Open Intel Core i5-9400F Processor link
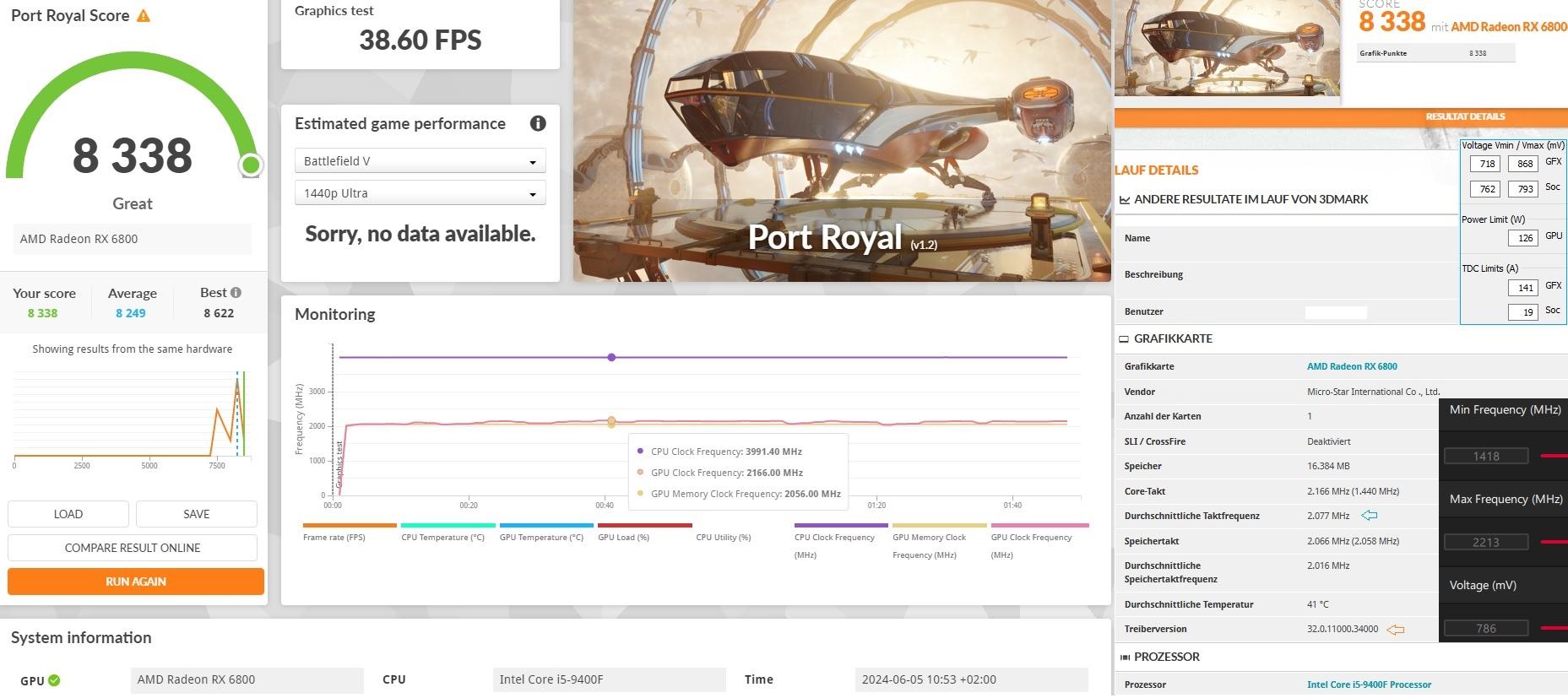Viewport: 1568px width, 698px height. (x=1369, y=684)
